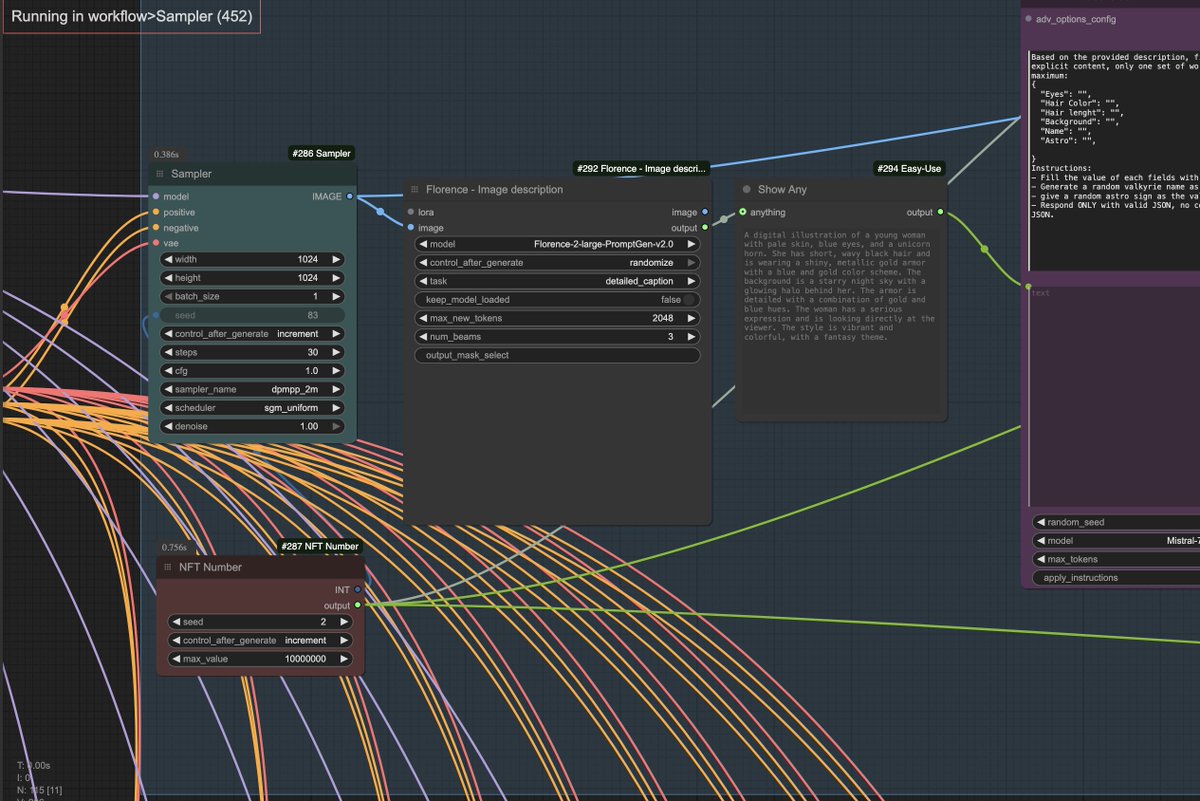Click the 0.386s execution time label
Screen dimensions: 1200x801
[165, 155]
